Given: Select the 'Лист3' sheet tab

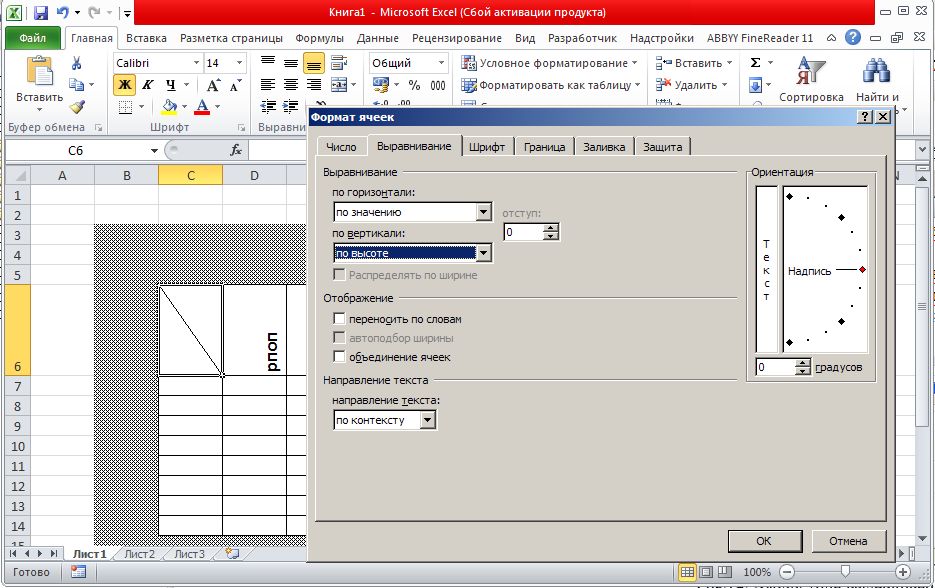Looking at the screenshot, I should [189, 554].
